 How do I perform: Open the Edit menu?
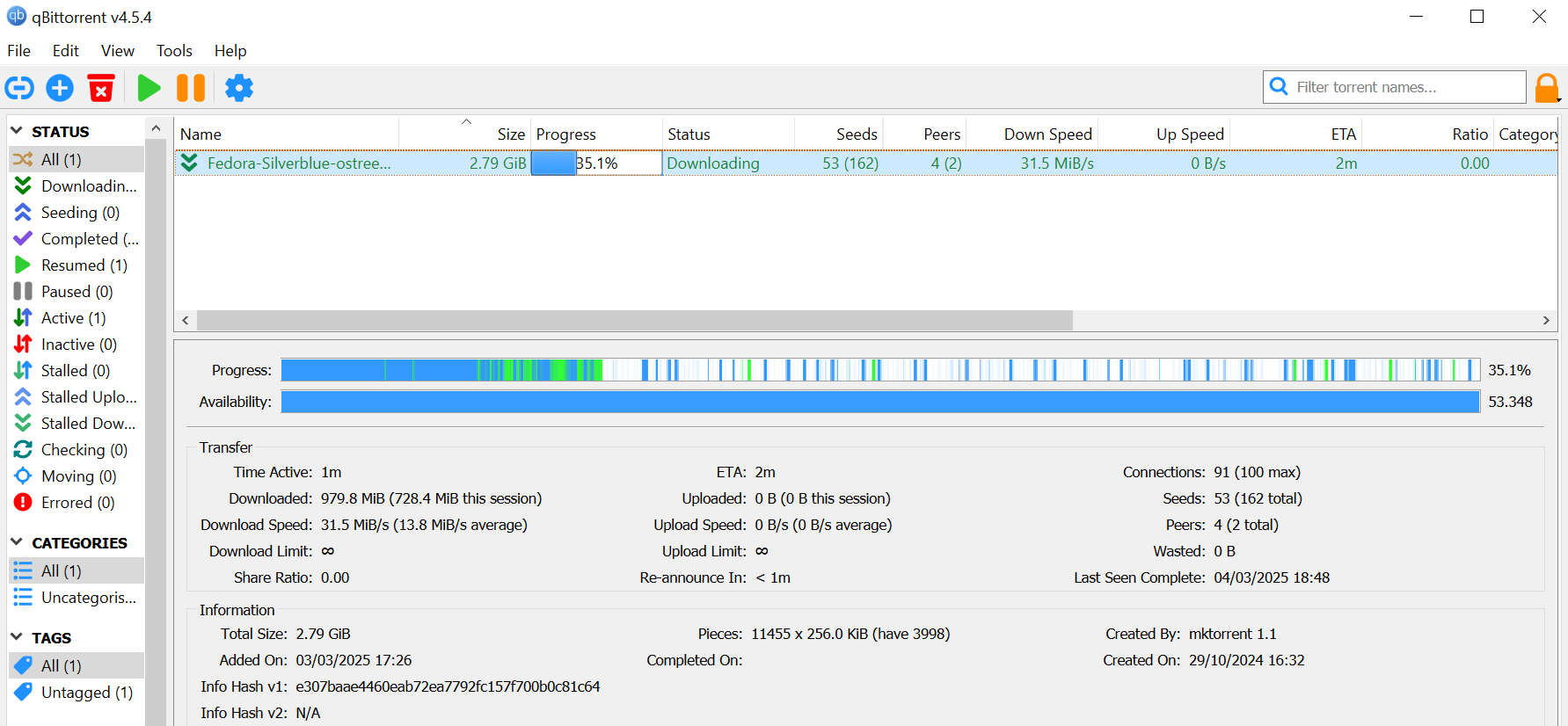(66, 51)
